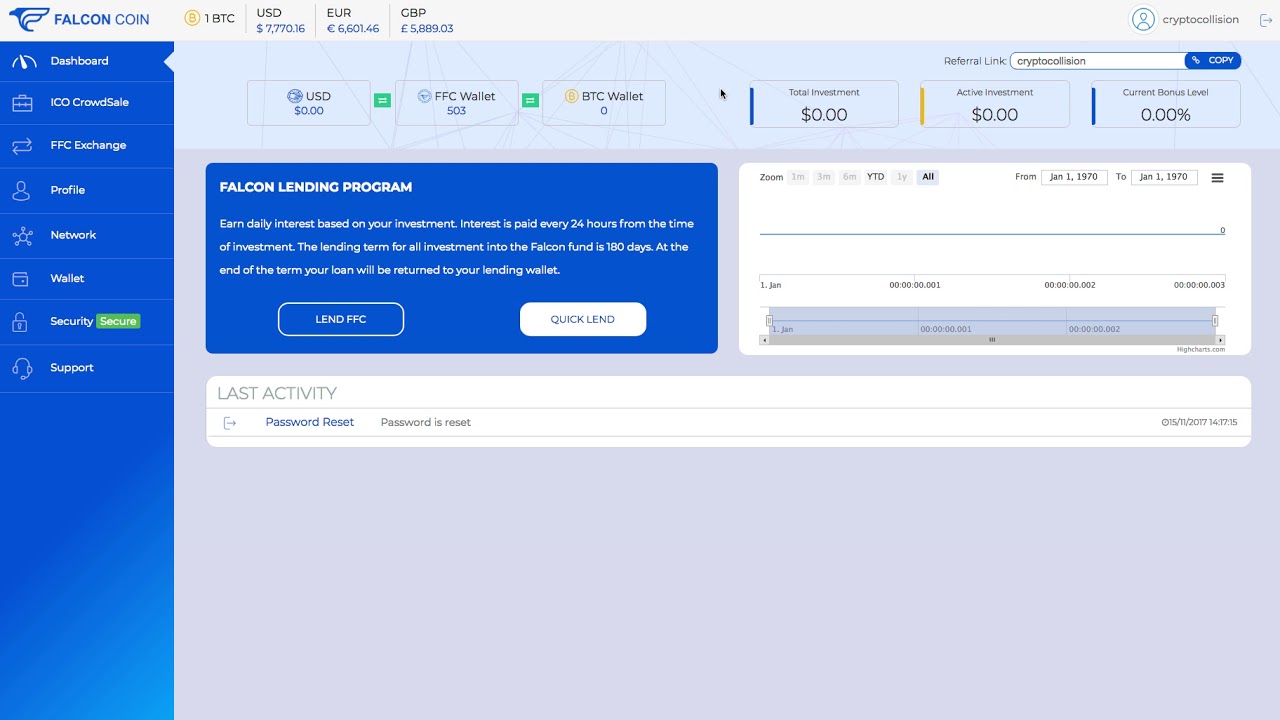Click the USD balance card
This screenshot has height=720, width=1280.
[x=309, y=103]
